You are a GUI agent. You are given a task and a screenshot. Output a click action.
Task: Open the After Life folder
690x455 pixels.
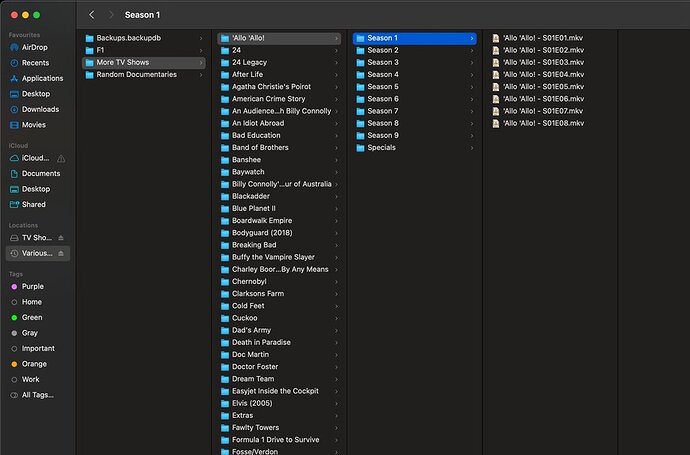pyautogui.click(x=279, y=74)
